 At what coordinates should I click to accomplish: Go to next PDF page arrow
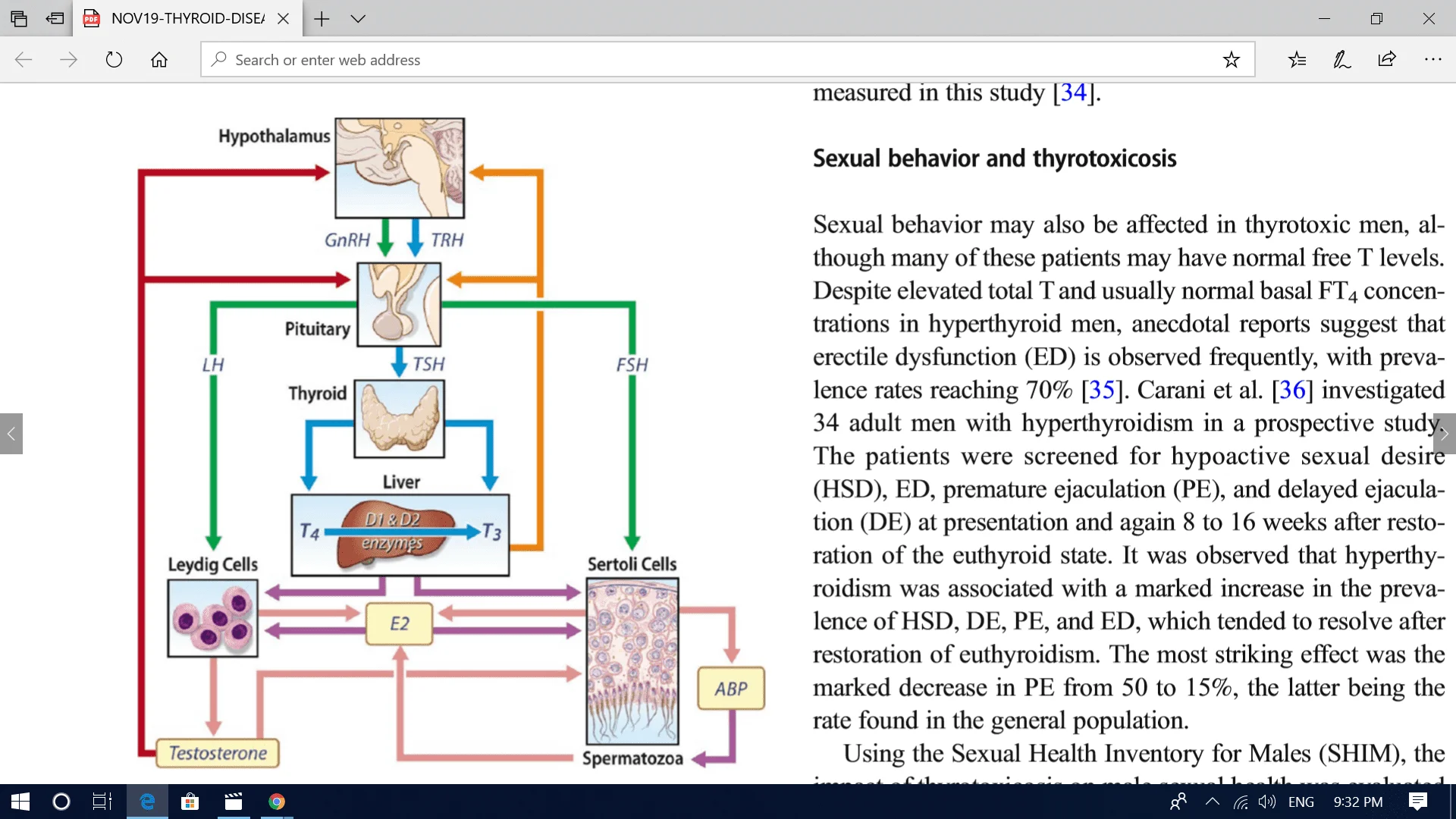pos(1444,434)
